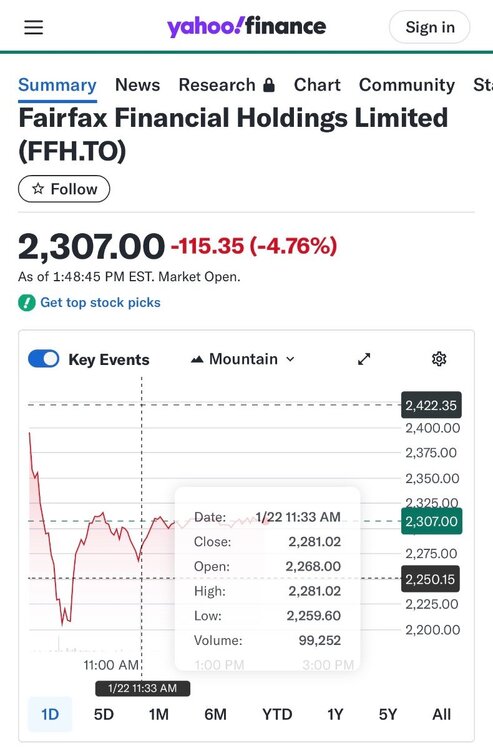Image resolution: width=493 pixels, height=750 pixels.
Task: Select the 1M time range
Action: pos(159,714)
